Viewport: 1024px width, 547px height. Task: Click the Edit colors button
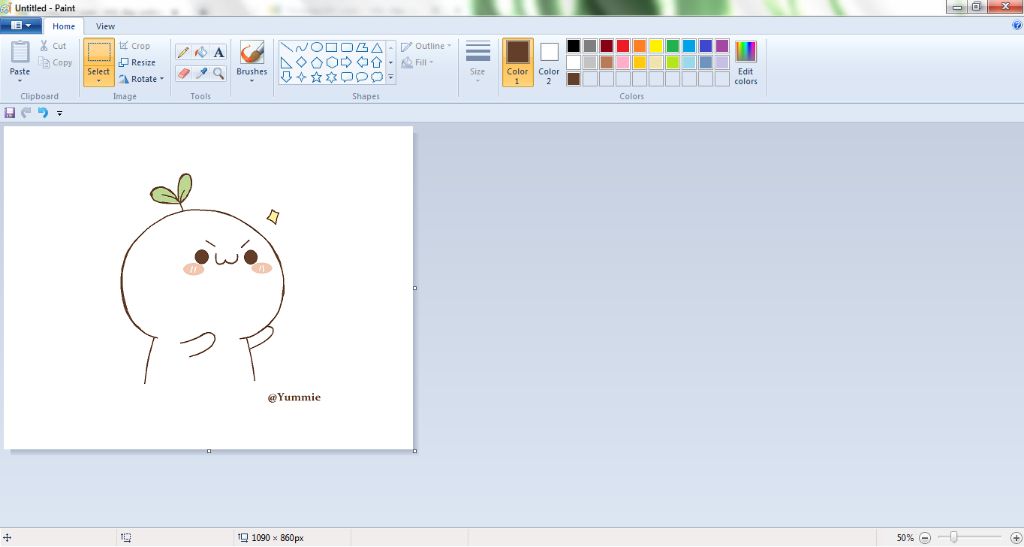746,63
